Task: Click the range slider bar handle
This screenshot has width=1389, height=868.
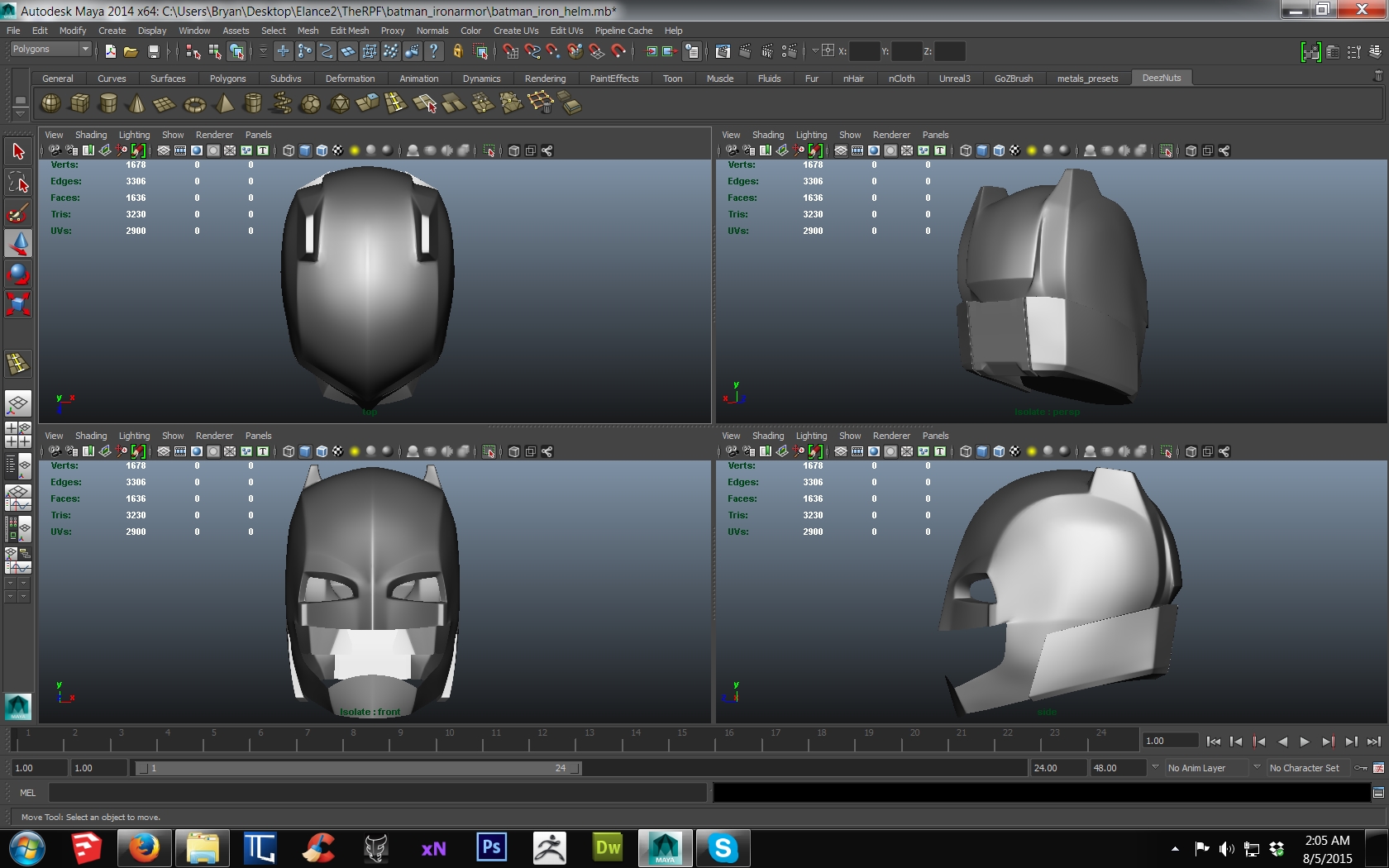Action: 358,768
